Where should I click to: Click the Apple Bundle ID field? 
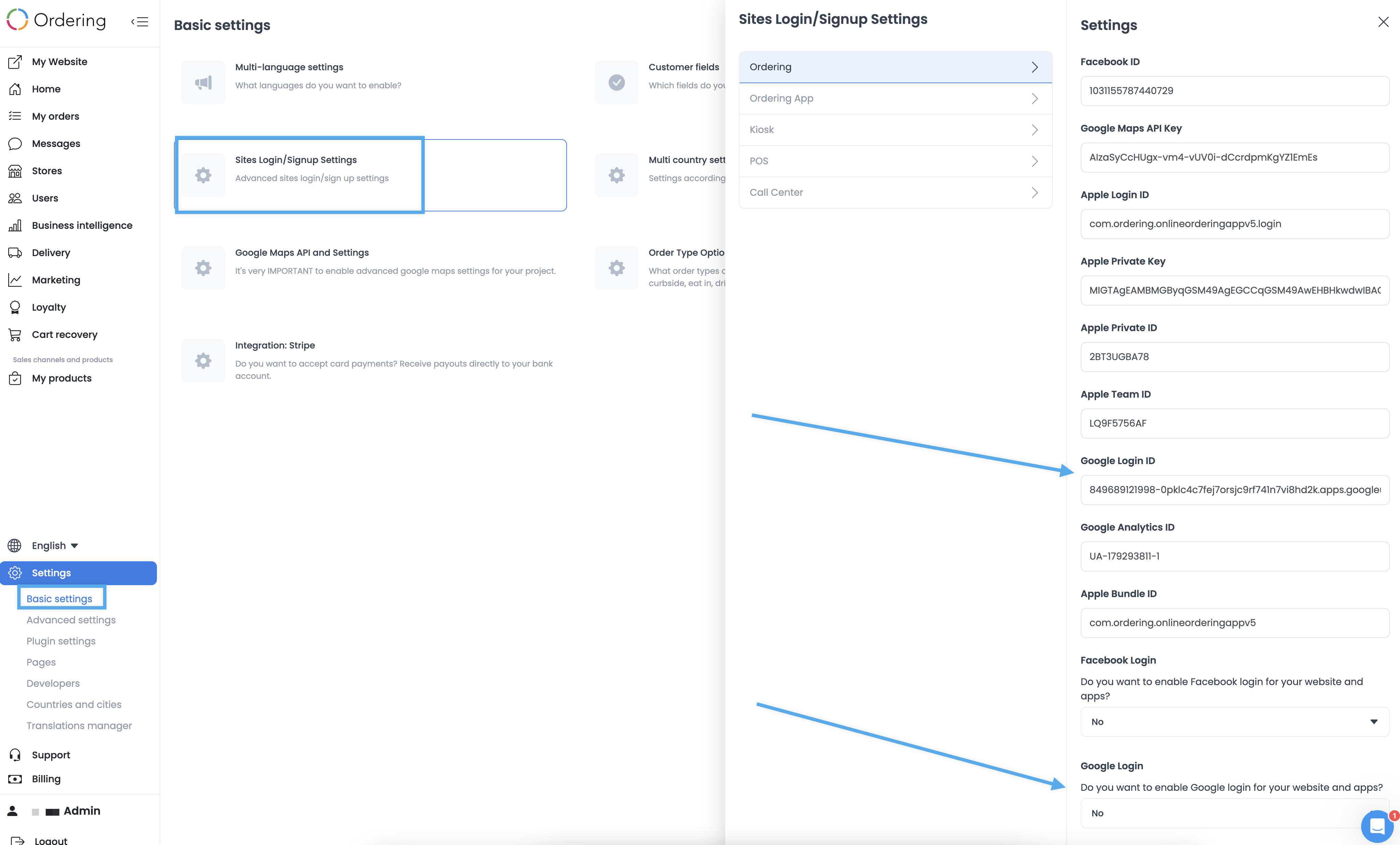pos(1235,623)
